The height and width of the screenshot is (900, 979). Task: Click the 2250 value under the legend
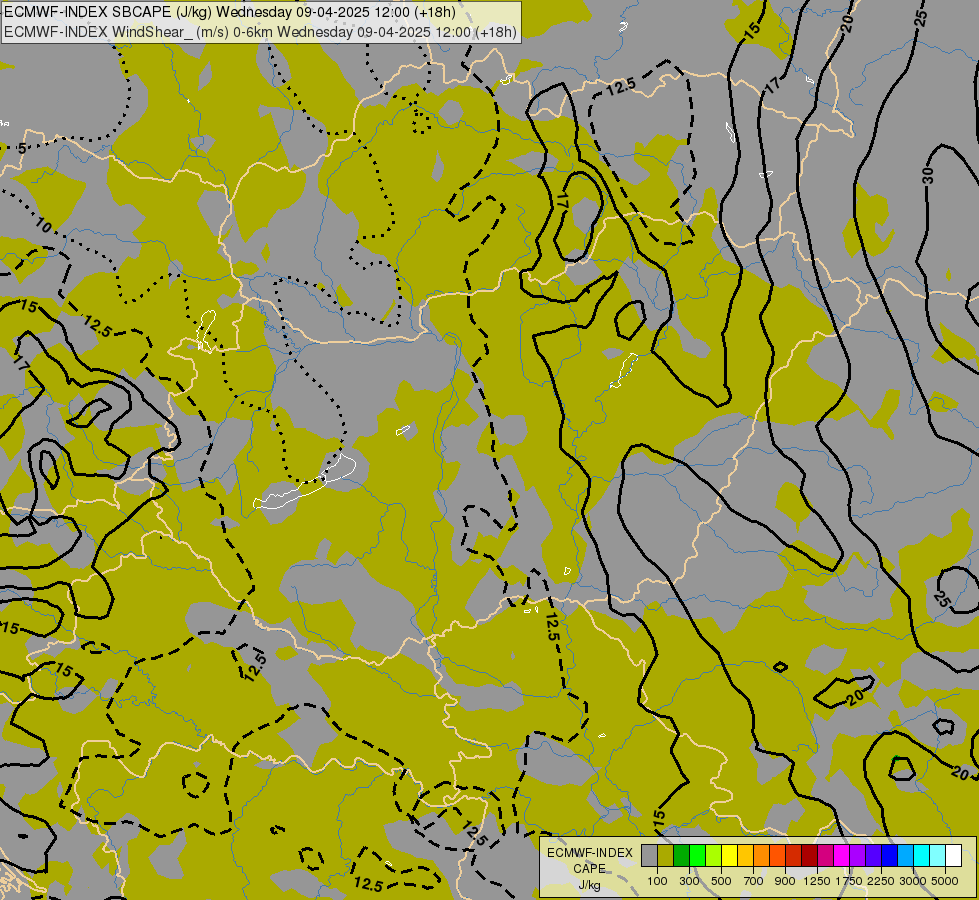[881, 881]
